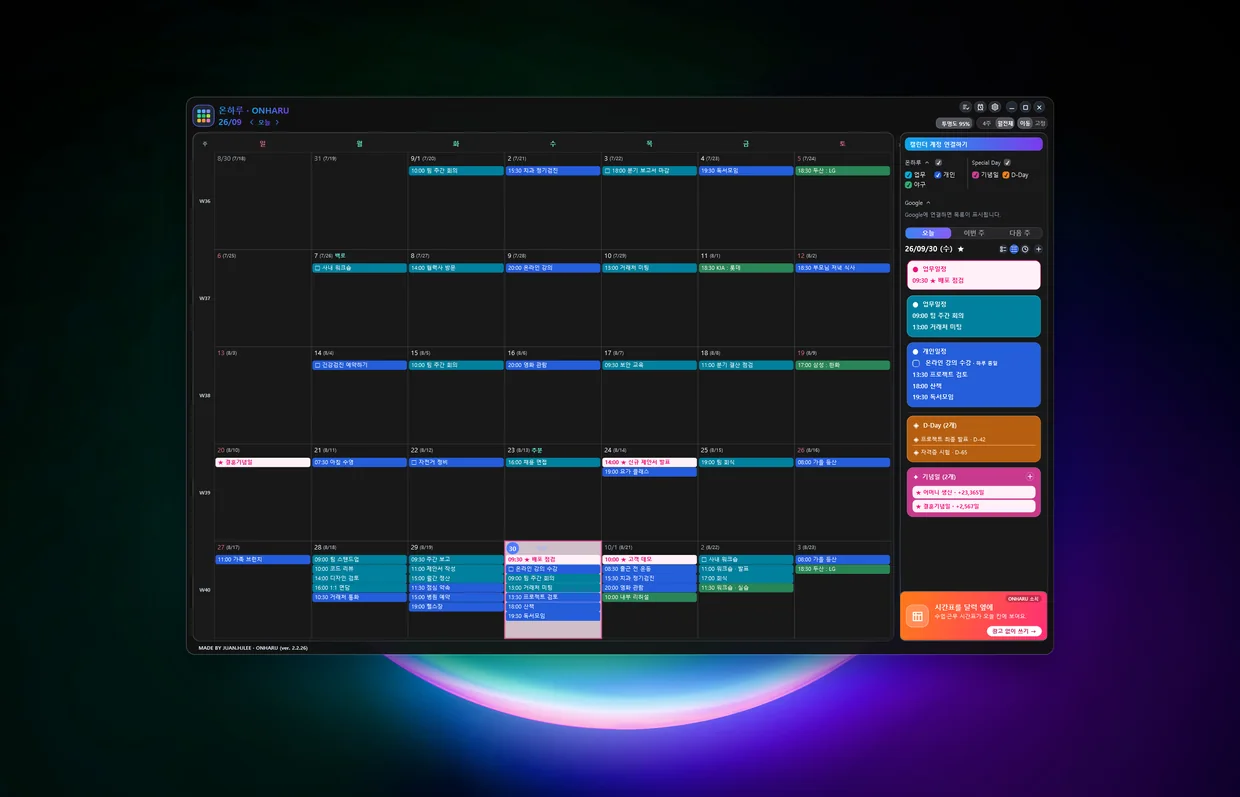Collapse the Google section chevron
This screenshot has height=797, width=1240.
(929, 203)
